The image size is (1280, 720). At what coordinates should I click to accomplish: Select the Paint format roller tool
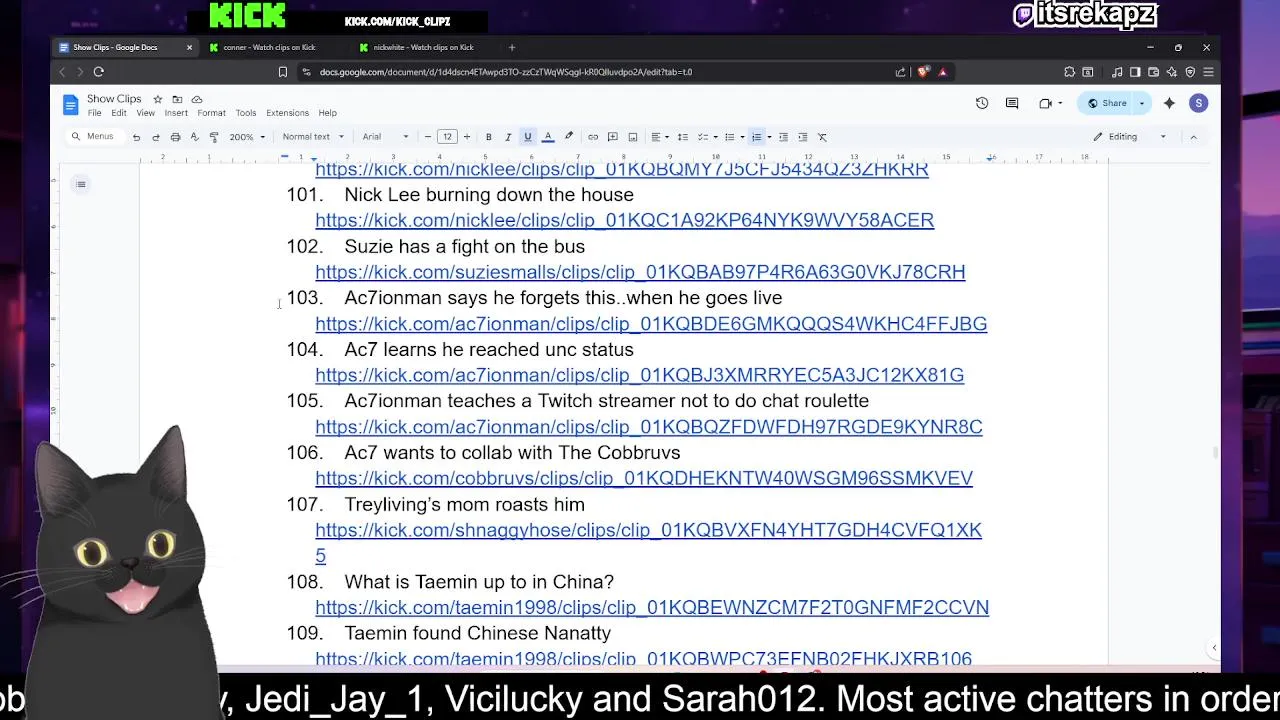(213, 137)
